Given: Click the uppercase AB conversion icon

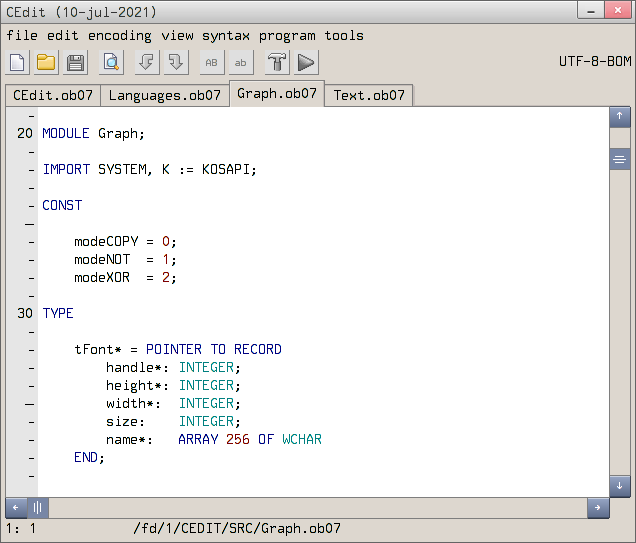Looking at the screenshot, I should pos(211,63).
